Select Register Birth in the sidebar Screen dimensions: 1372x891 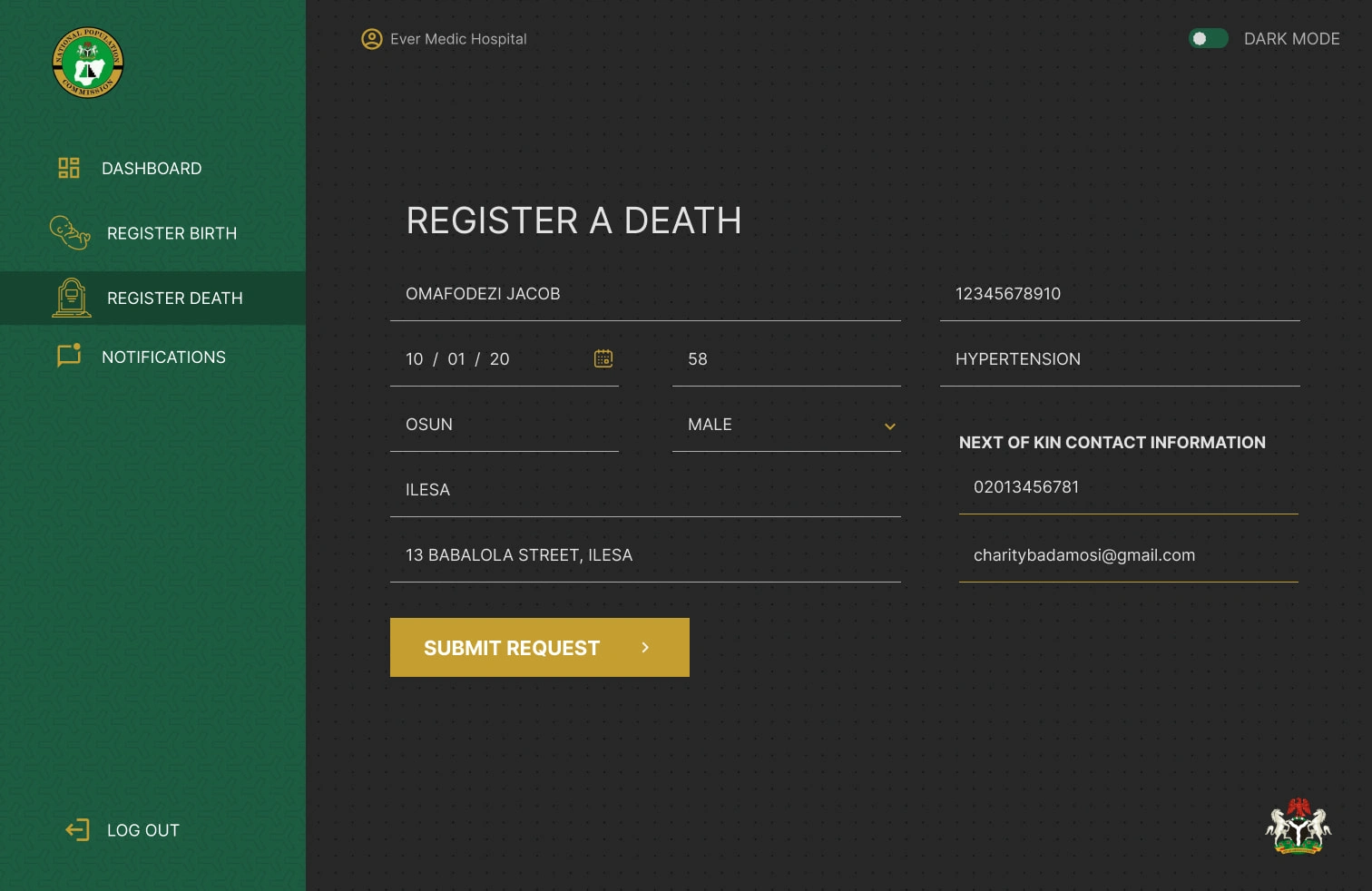click(171, 233)
